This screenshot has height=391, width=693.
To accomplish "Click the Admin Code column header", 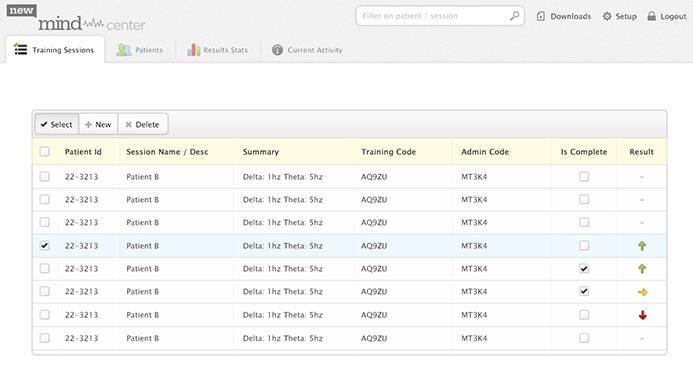I will (x=485, y=152).
